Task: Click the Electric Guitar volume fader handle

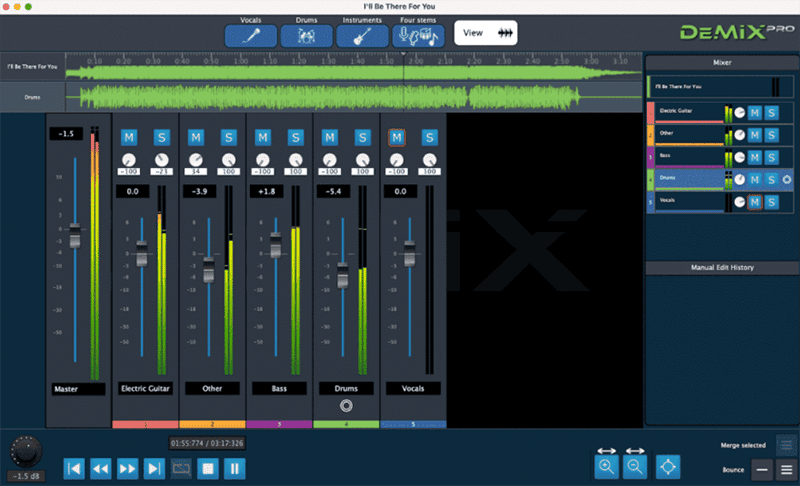Action: [142, 253]
